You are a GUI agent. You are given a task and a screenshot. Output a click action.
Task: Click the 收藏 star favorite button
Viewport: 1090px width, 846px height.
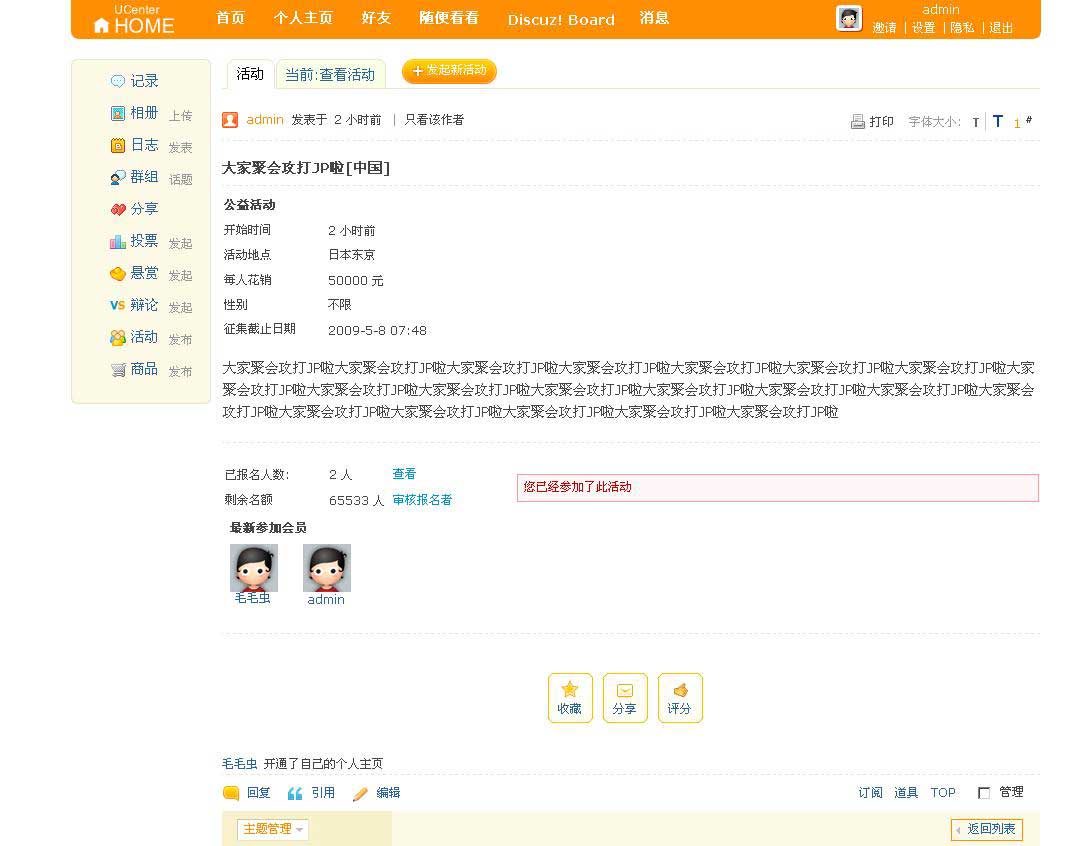point(570,697)
